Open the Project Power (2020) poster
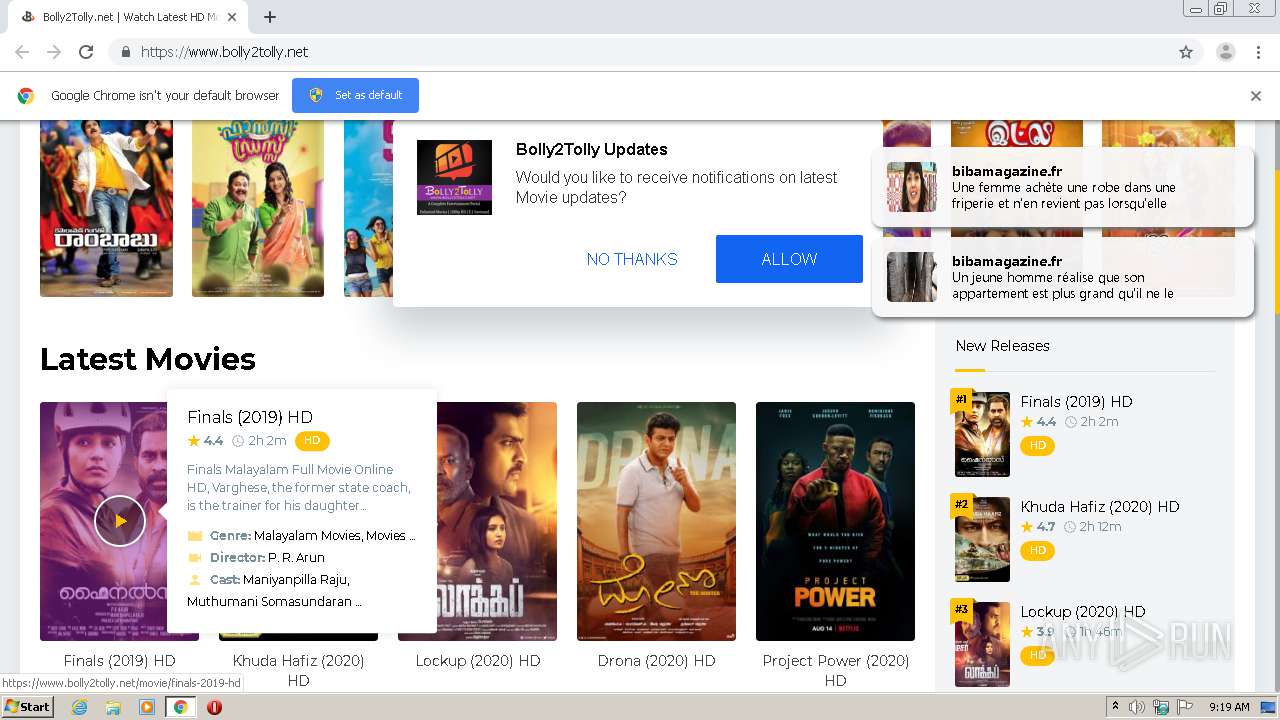This screenshot has width=1280, height=720. (835, 521)
